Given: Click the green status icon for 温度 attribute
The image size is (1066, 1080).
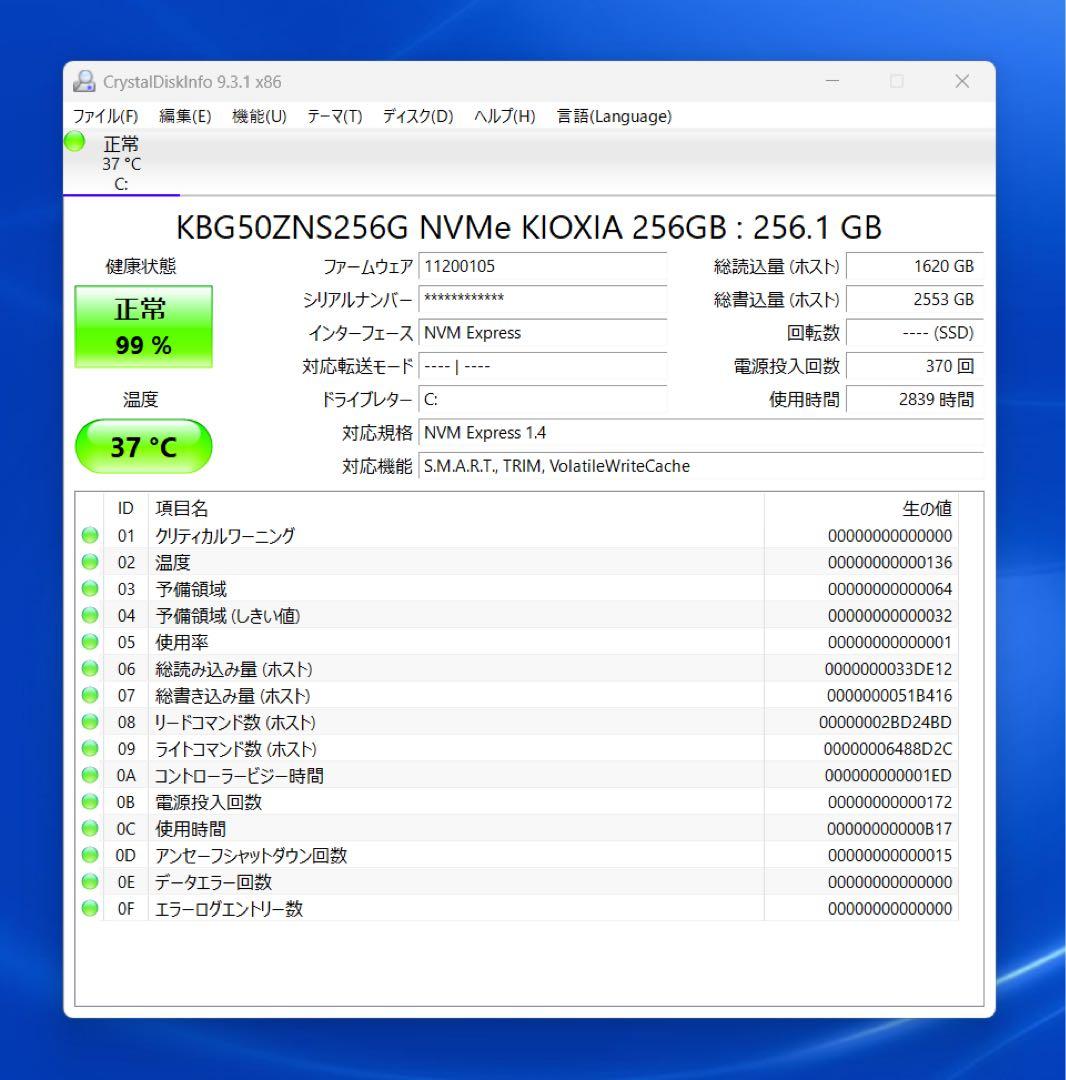Looking at the screenshot, I should point(90,562).
